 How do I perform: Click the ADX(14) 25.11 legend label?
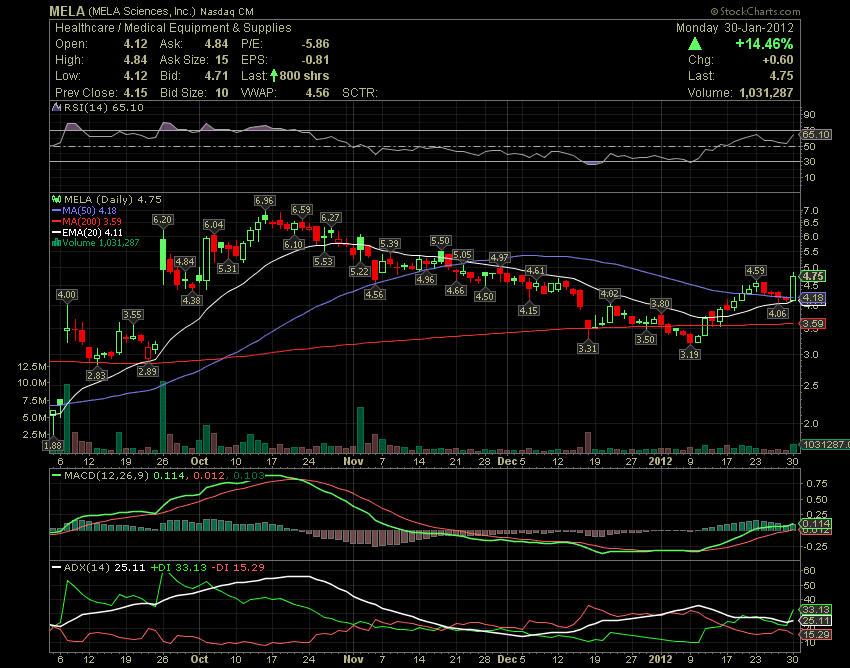(104, 567)
